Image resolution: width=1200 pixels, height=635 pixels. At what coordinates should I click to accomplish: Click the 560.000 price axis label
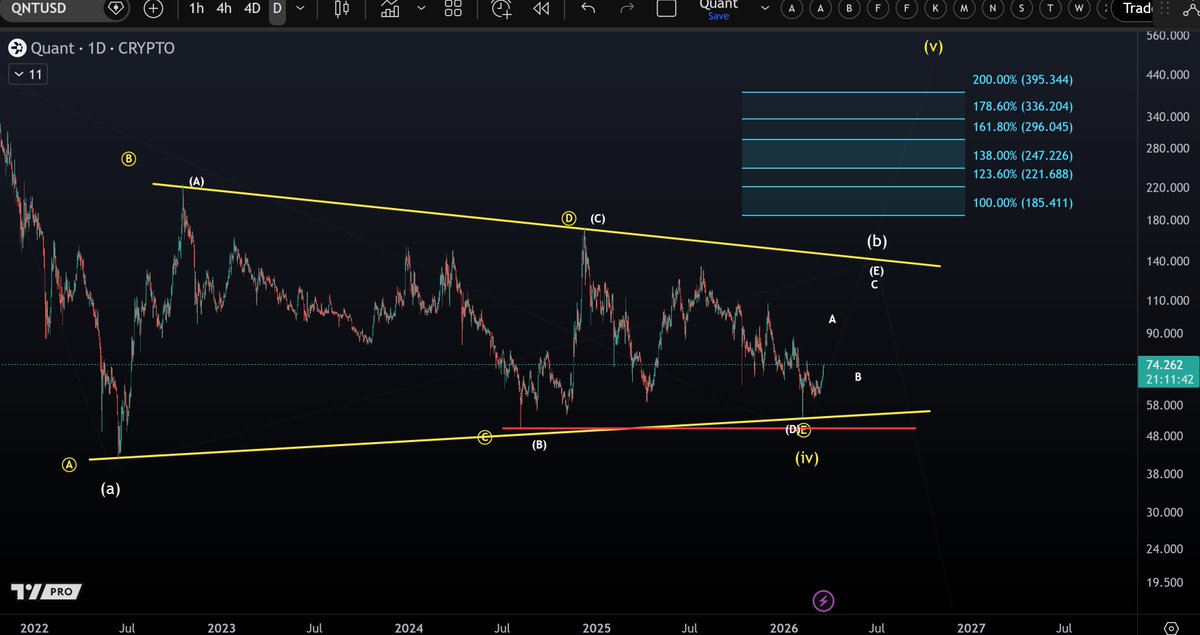[1166, 36]
